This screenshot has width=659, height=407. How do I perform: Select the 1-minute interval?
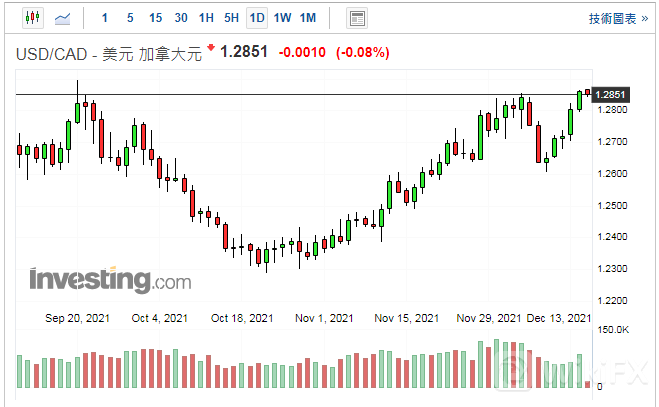click(x=105, y=18)
